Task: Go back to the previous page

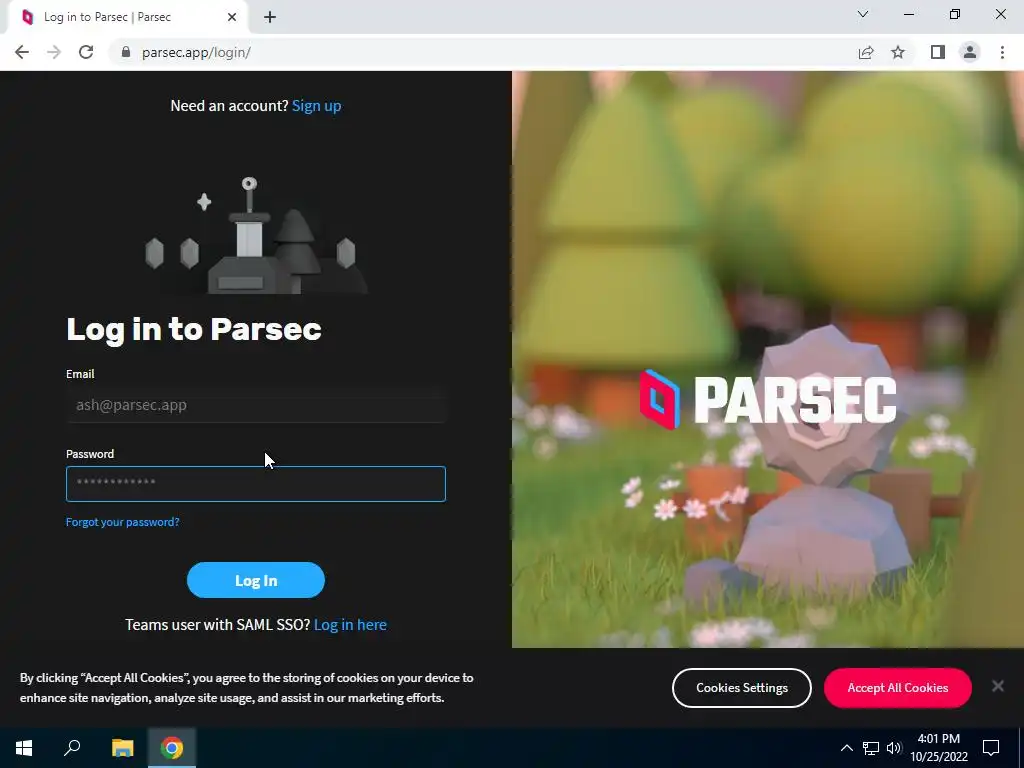Action: click(x=22, y=52)
